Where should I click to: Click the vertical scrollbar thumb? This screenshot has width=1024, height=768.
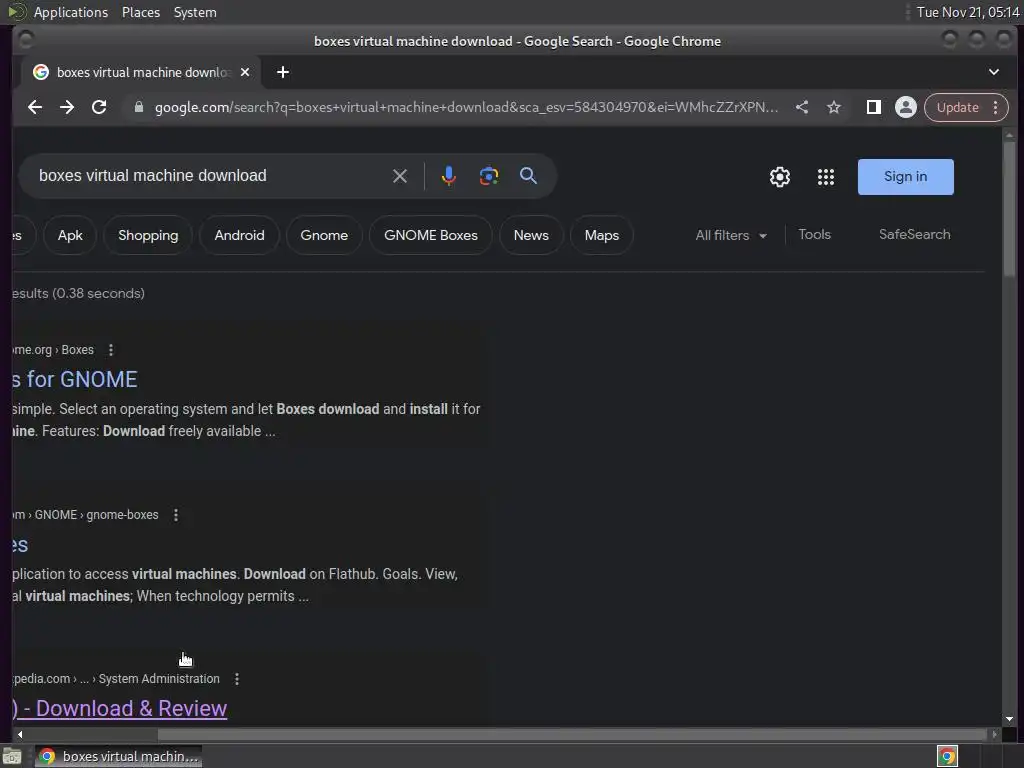1010,209
